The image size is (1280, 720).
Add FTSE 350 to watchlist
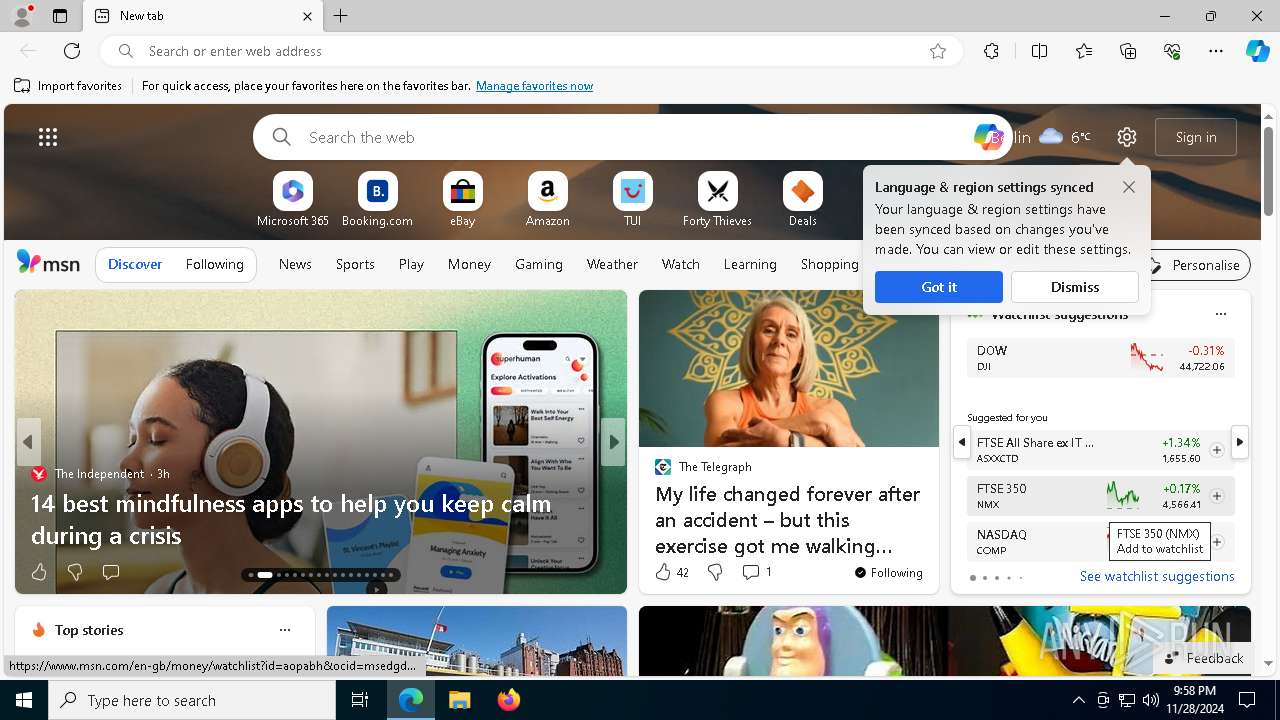click(x=1217, y=496)
